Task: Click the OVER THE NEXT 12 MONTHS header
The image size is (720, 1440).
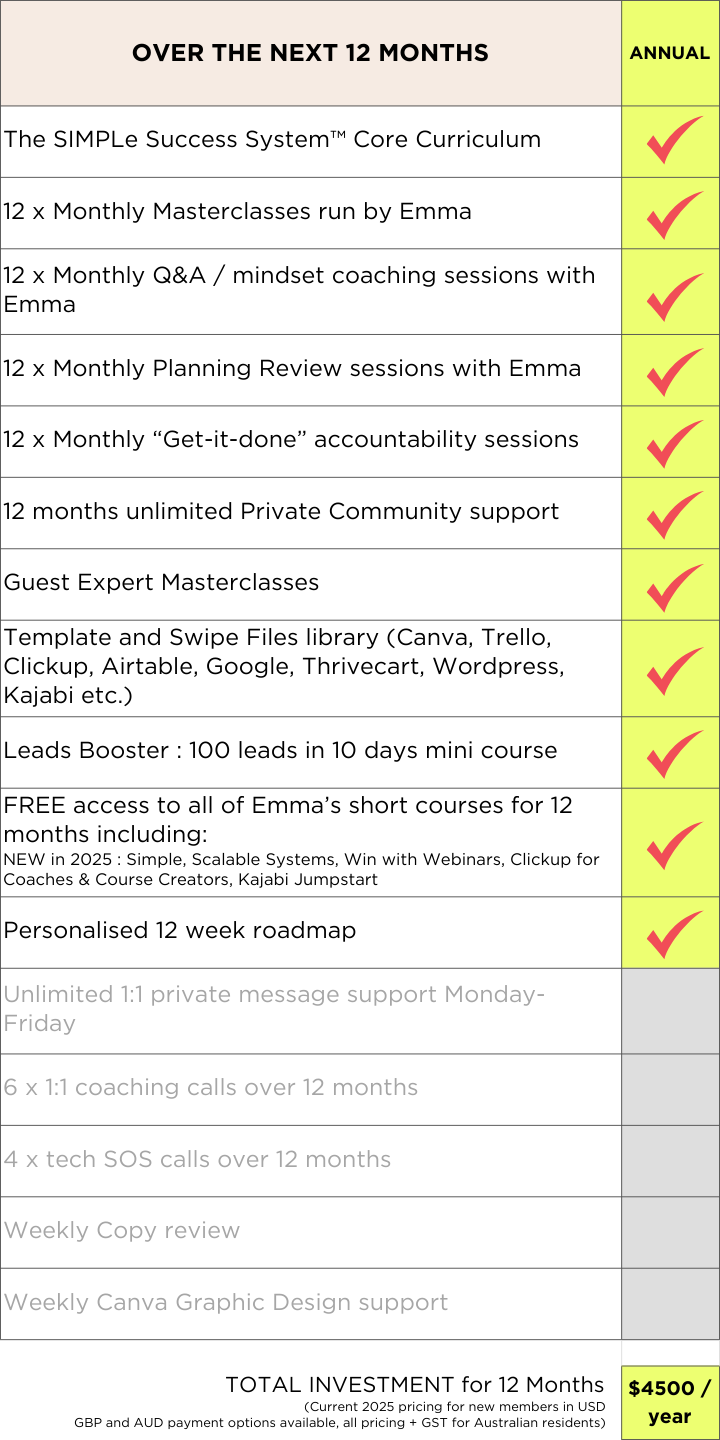Action: click(x=310, y=53)
